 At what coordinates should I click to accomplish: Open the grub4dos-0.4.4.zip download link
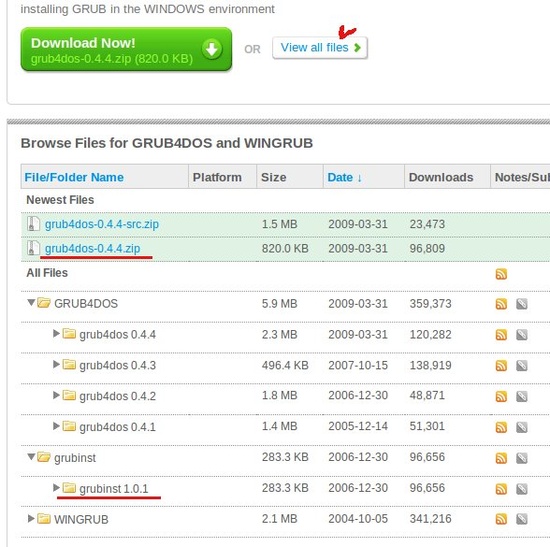pyautogui.click(x=93, y=248)
